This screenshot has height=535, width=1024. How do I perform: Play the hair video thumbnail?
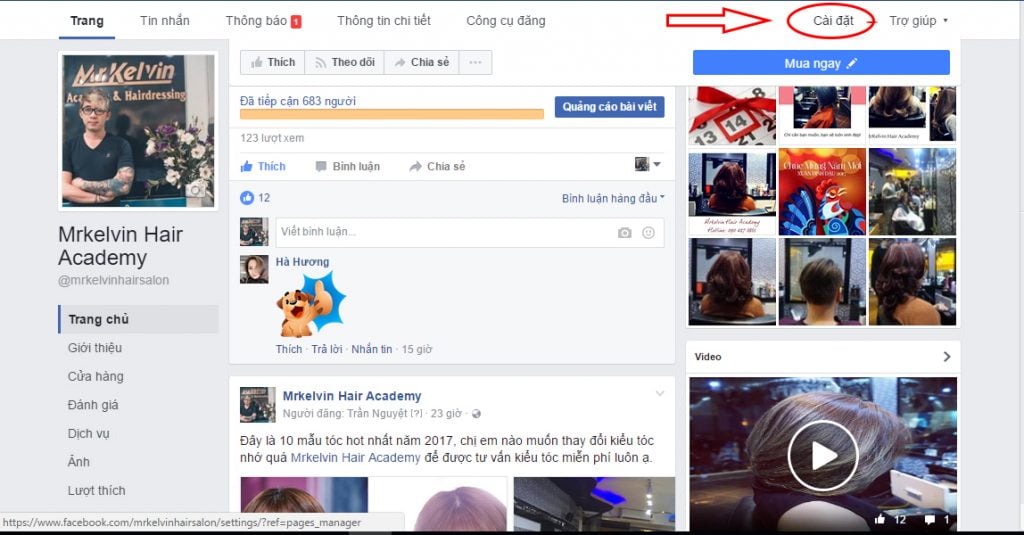pos(822,455)
